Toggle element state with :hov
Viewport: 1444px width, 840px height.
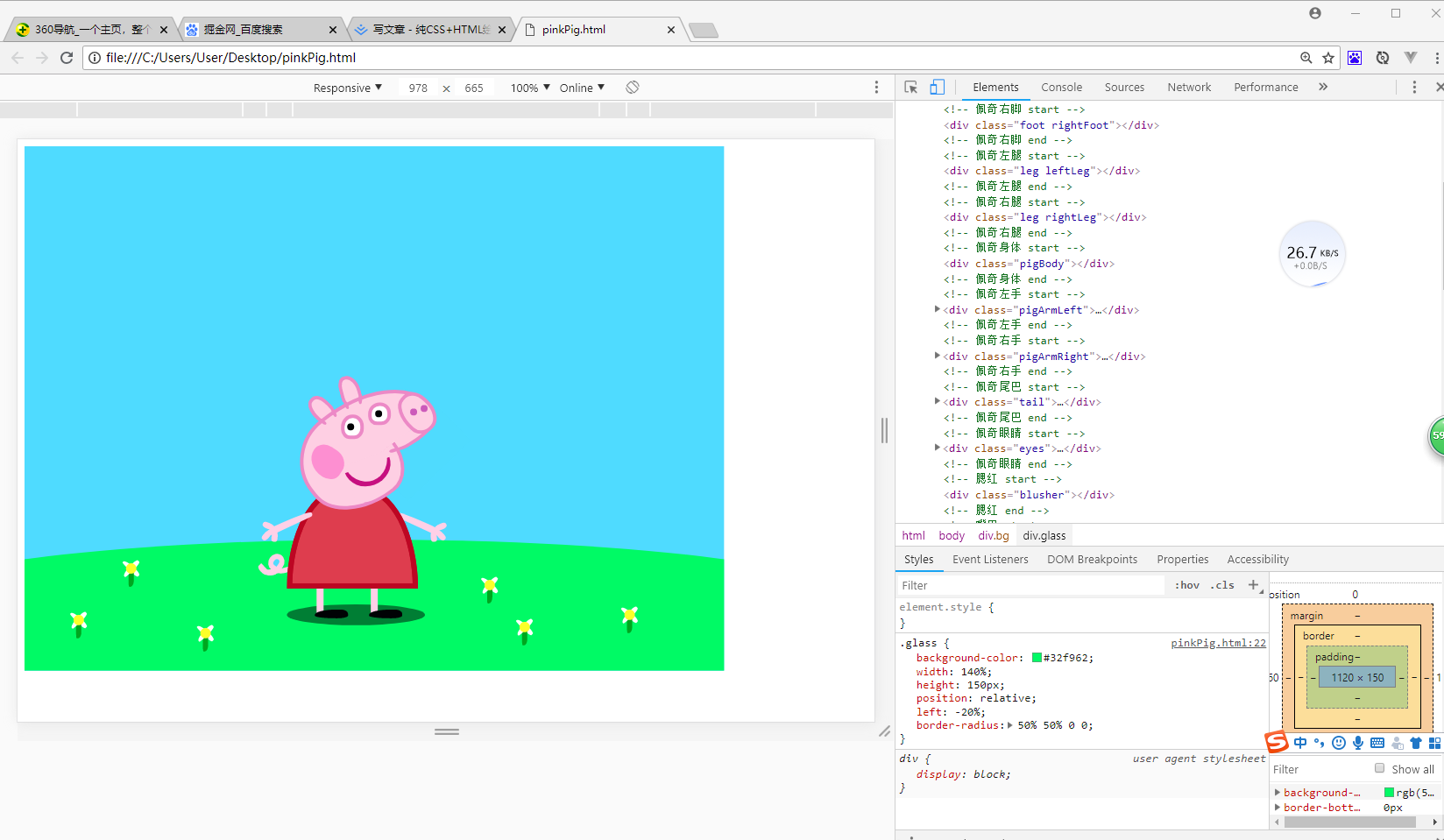(1187, 585)
